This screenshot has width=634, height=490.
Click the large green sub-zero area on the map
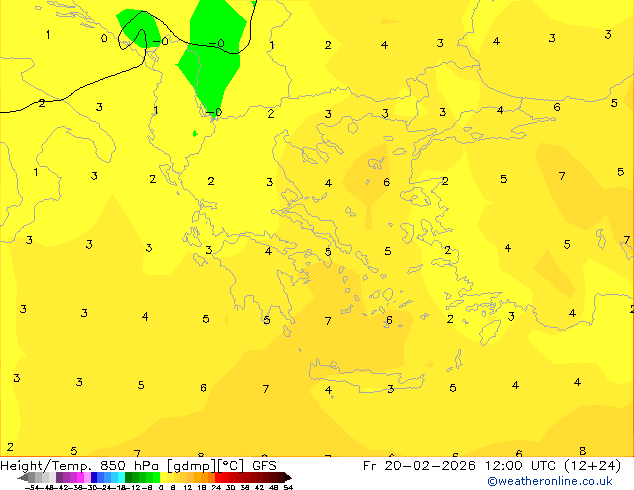pyautogui.click(x=213, y=57)
